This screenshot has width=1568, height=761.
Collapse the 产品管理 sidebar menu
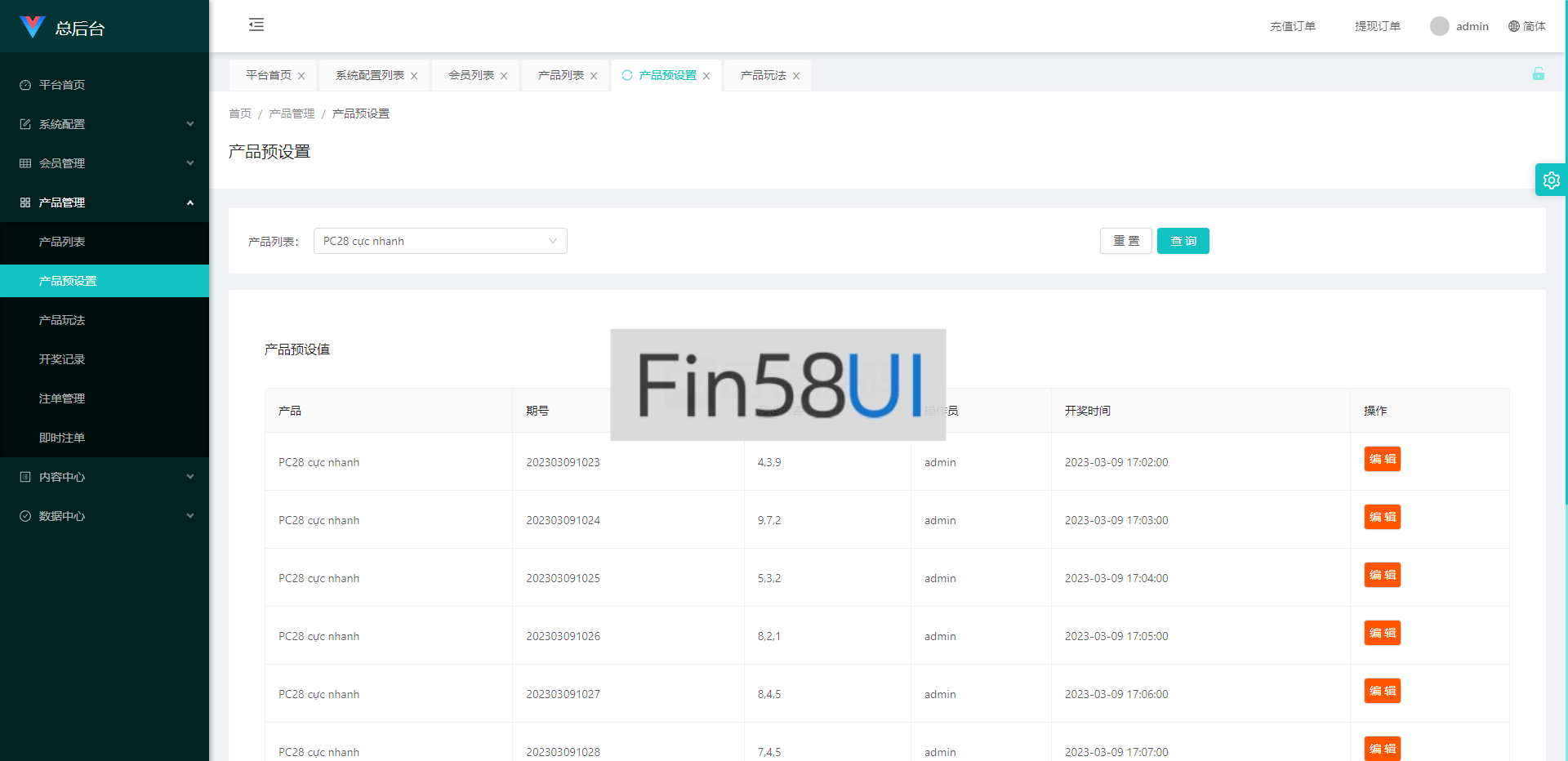pos(105,202)
